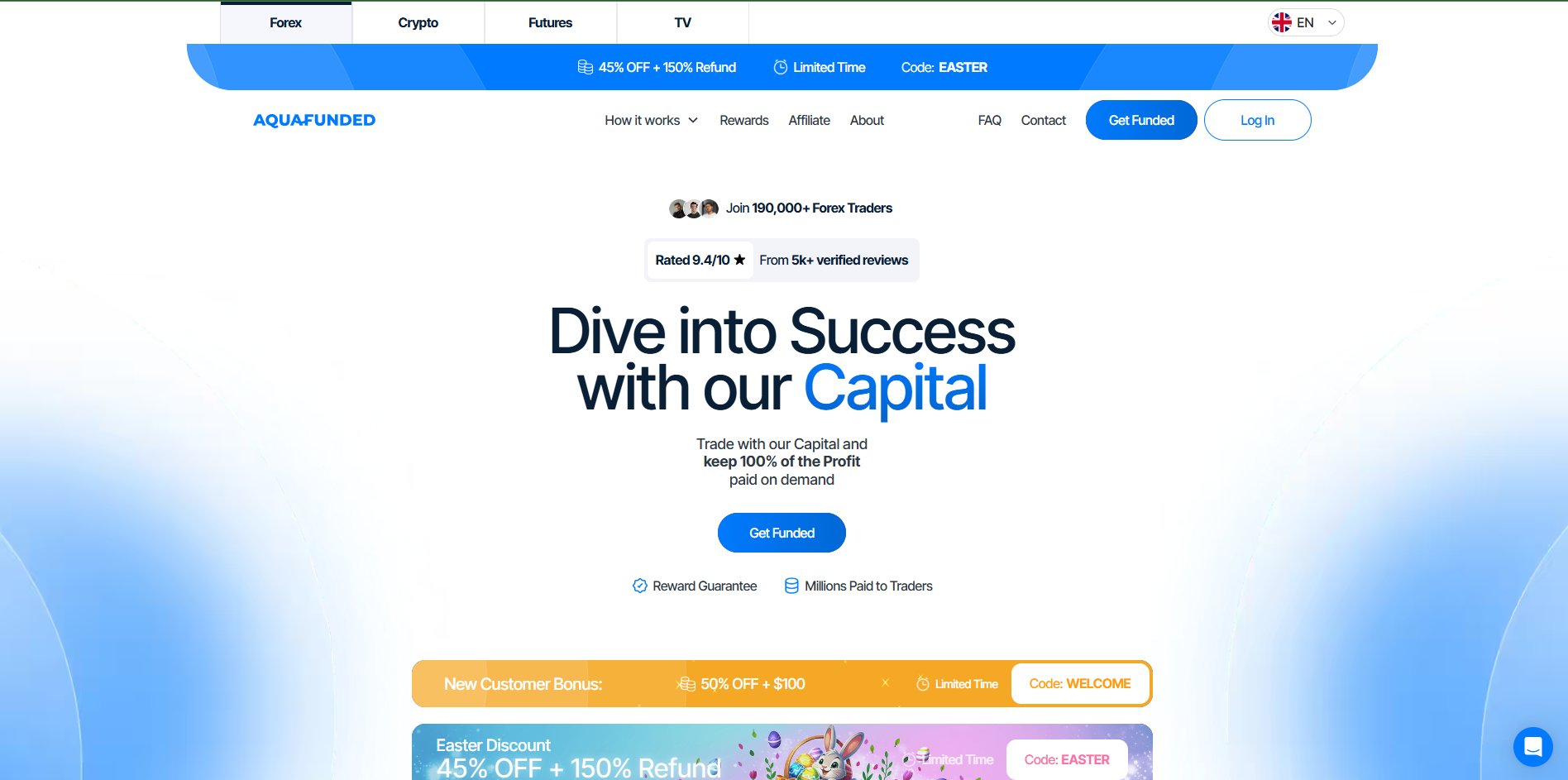Click the hero Get Funded button
The height and width of the screenshot is (780, 1568).
coord(782,533)
